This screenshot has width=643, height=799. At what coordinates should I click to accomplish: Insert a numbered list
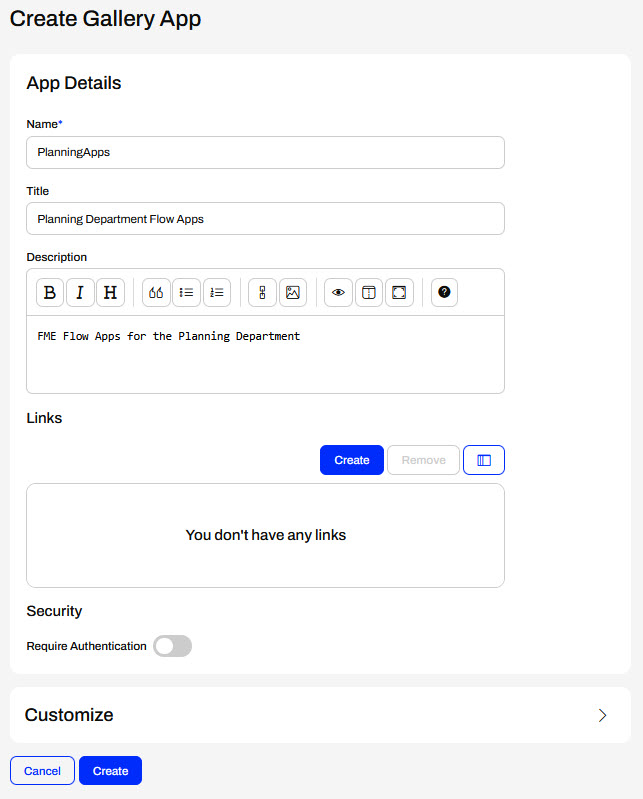coord(217,292)
